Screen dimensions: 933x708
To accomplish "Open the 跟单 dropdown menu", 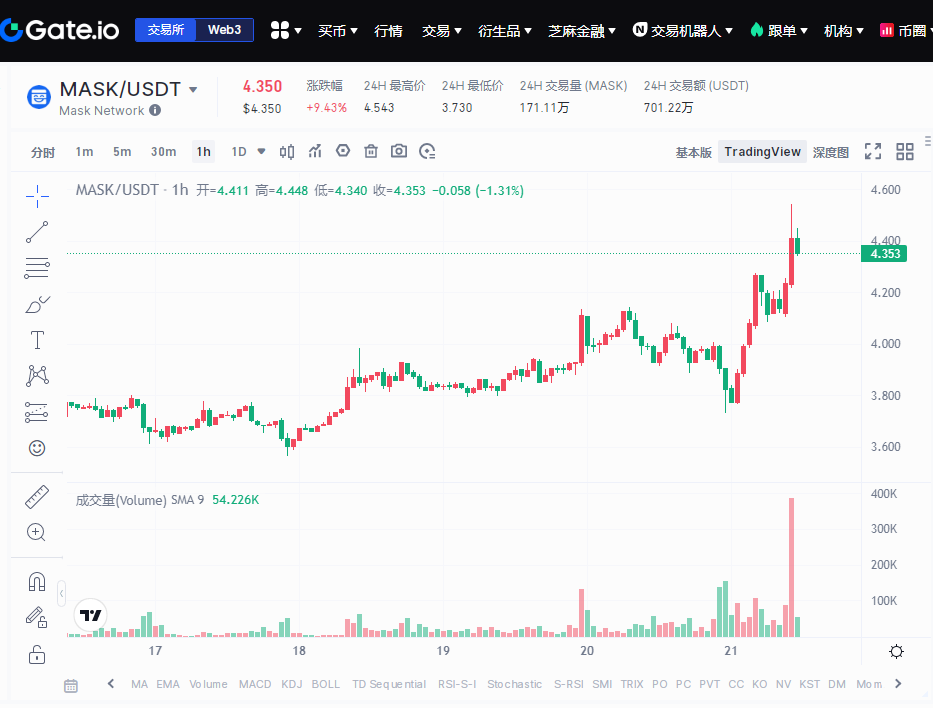I will [779, 30].
